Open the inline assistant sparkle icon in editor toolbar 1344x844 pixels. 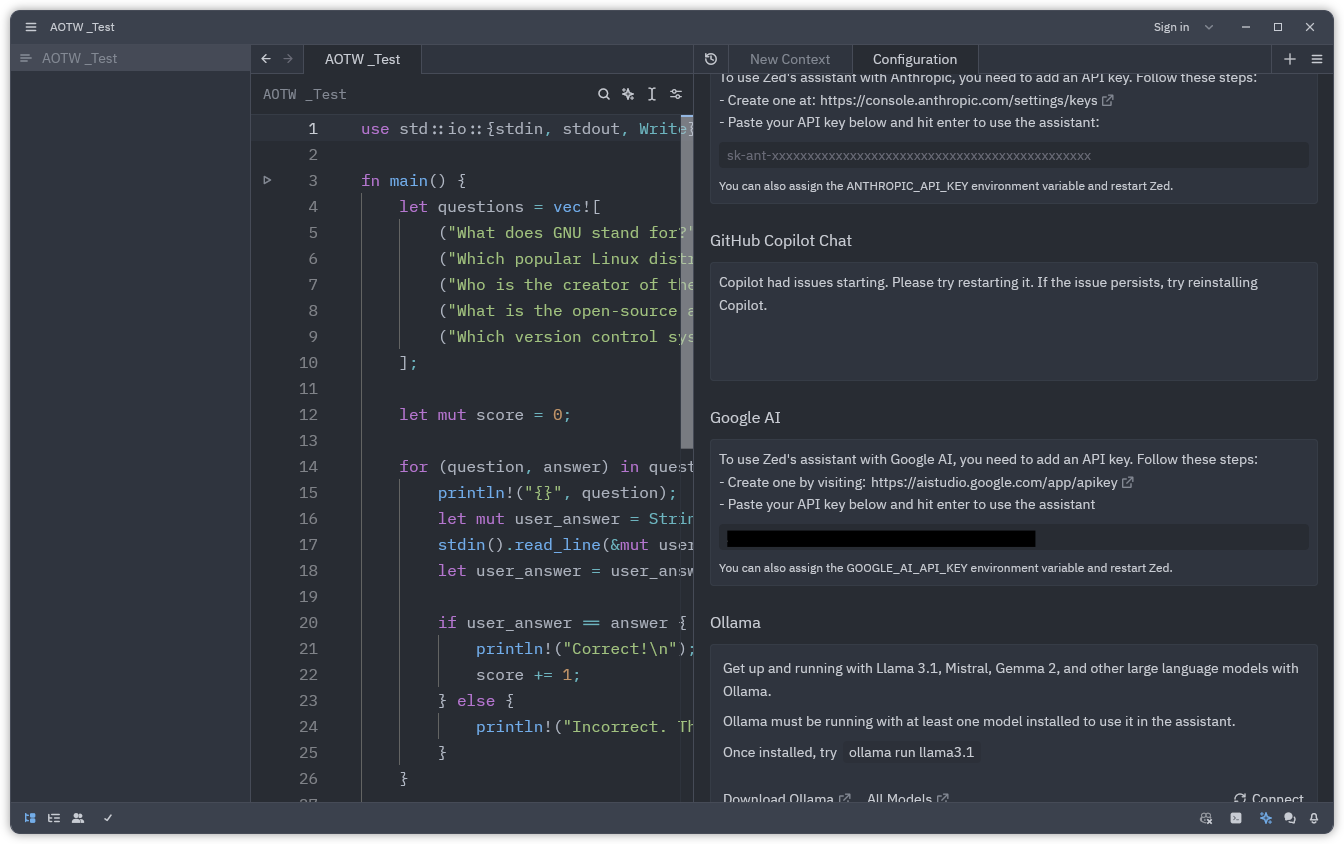[x=627, y=93]
